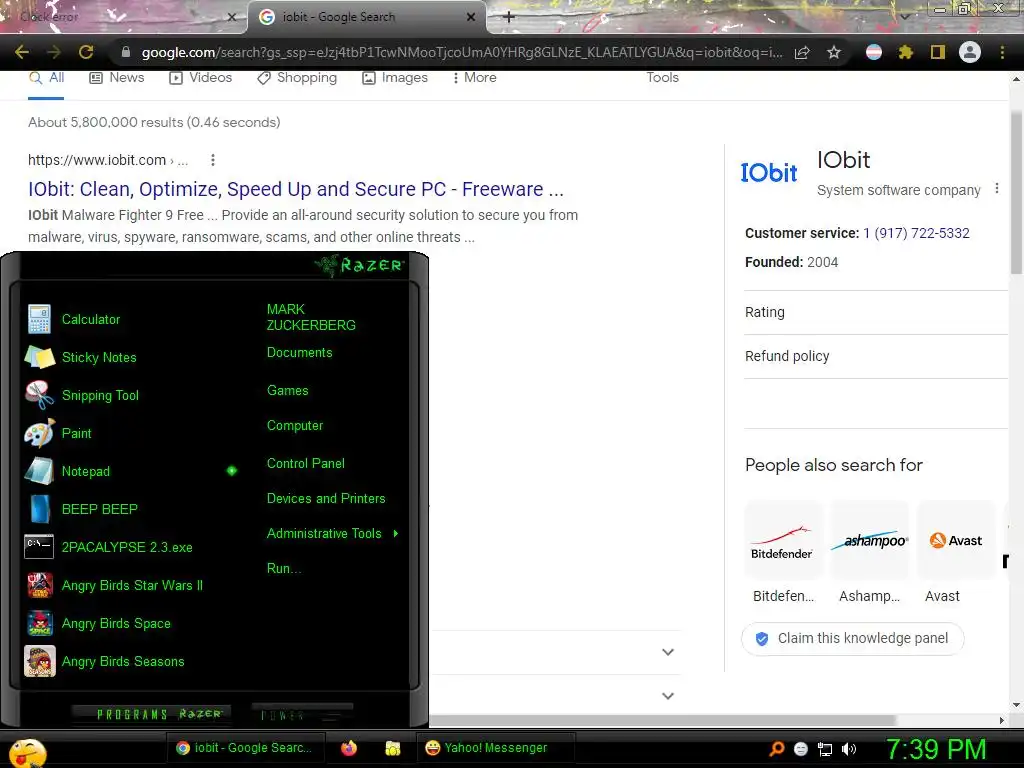
Task: Click Claim this knowledge panel
Action: pos(852,639)
